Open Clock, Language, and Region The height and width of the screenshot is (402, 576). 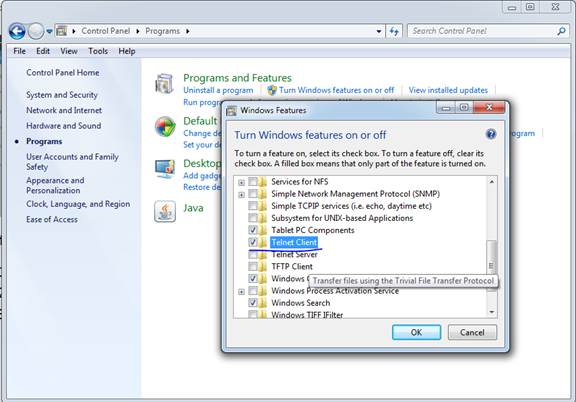pyautogui.click(x=78, y=204)
